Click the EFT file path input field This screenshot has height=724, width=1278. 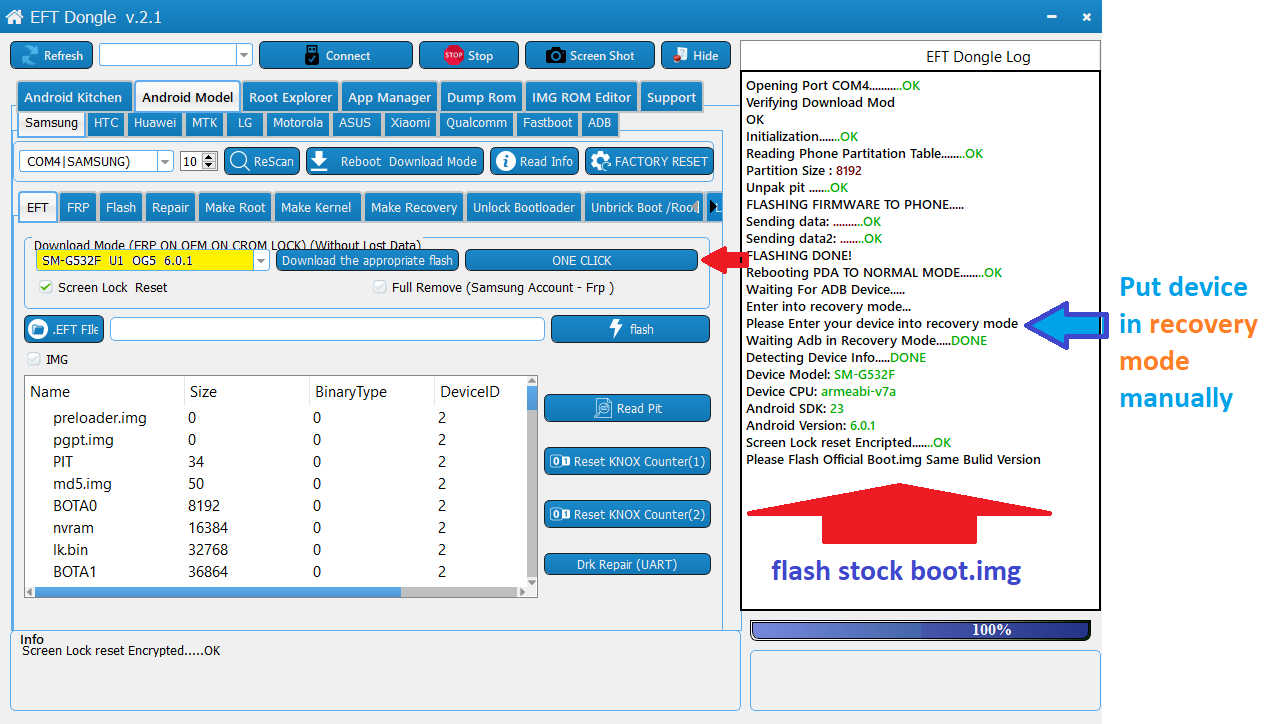pos(327,329)
